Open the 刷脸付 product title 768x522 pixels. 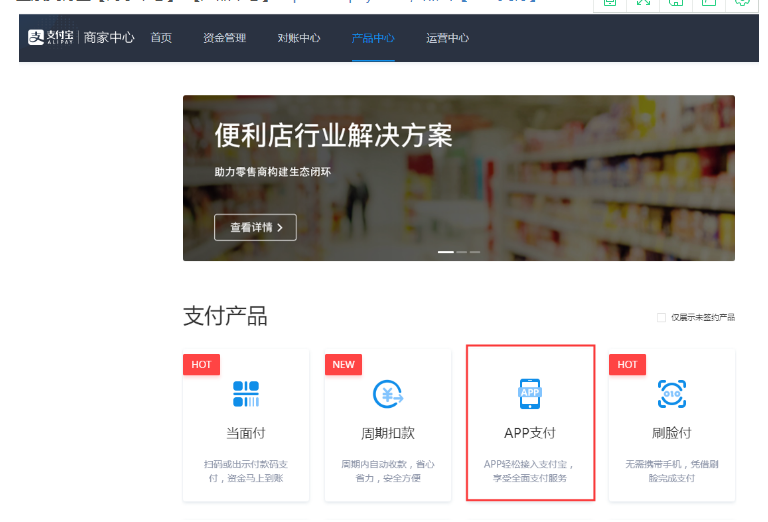[x=672, y=433]
